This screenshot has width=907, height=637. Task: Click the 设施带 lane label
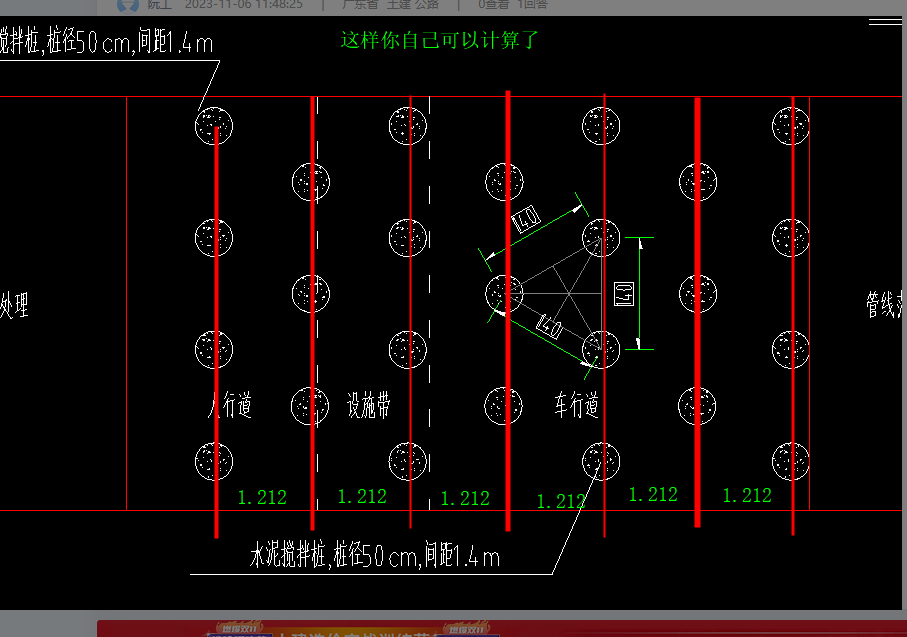point(368,404)
